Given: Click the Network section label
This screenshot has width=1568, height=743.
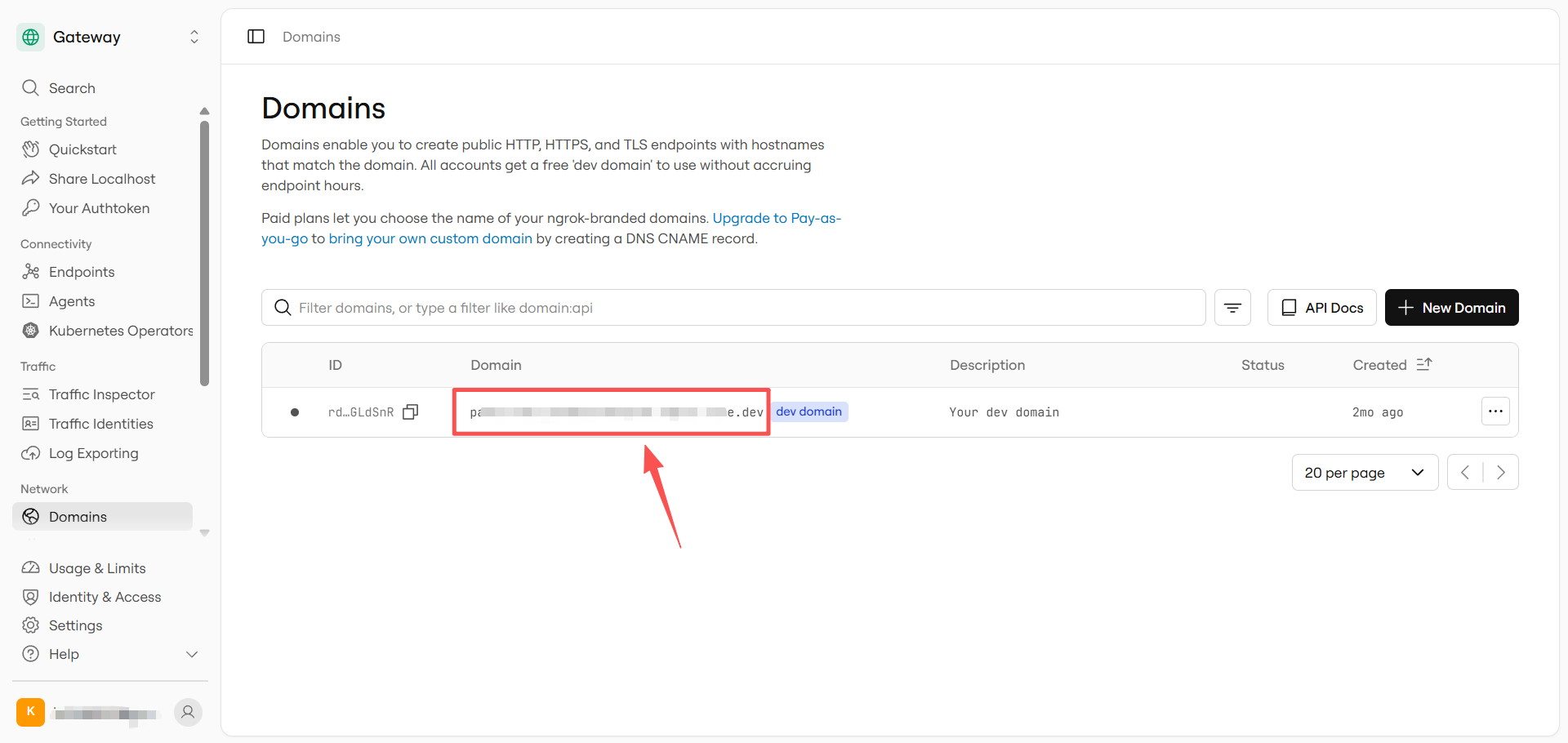Looking at the screenshot, I should [44, 489].
